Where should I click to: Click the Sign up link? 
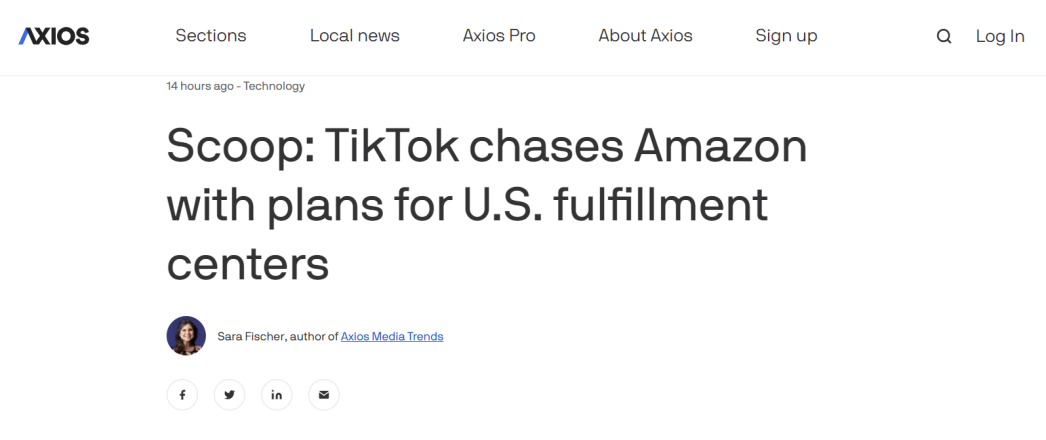click(x=786, y=36)
